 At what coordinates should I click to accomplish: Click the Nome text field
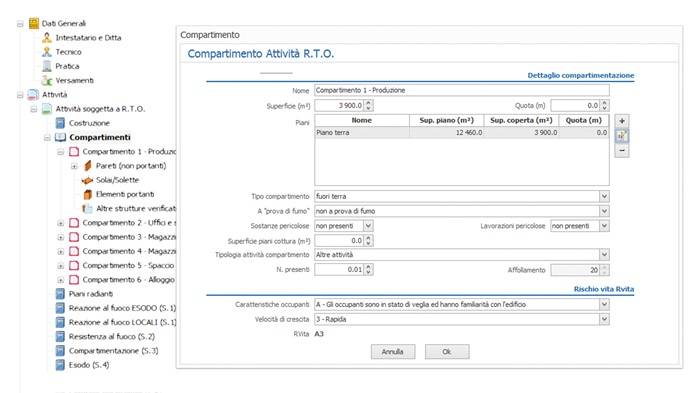(462, 90)
